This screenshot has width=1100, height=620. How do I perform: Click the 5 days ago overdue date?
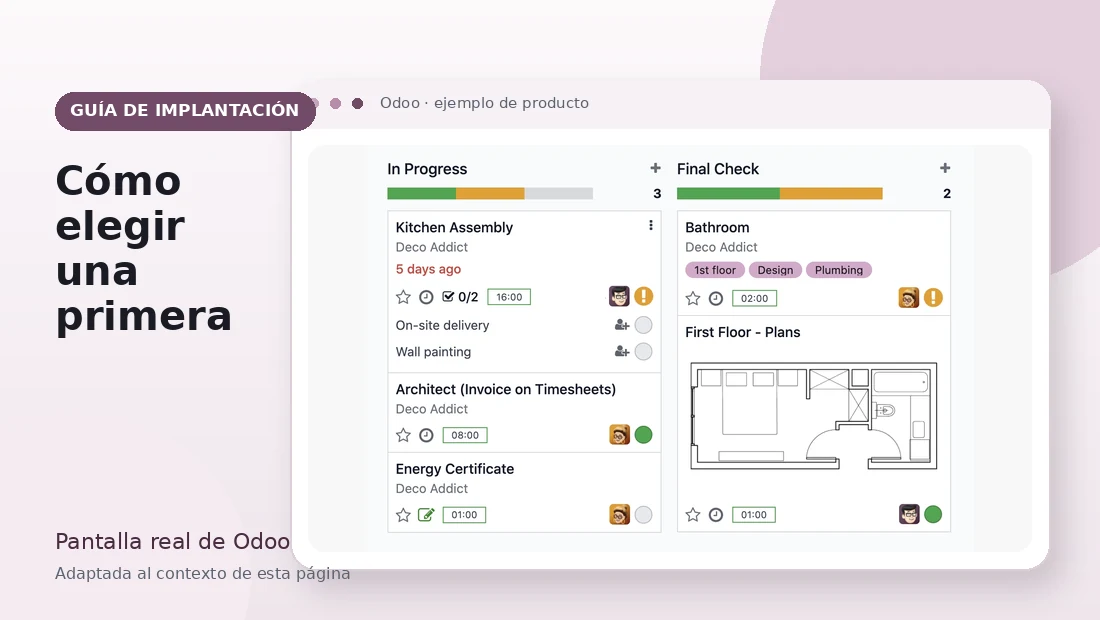(428, 269)
